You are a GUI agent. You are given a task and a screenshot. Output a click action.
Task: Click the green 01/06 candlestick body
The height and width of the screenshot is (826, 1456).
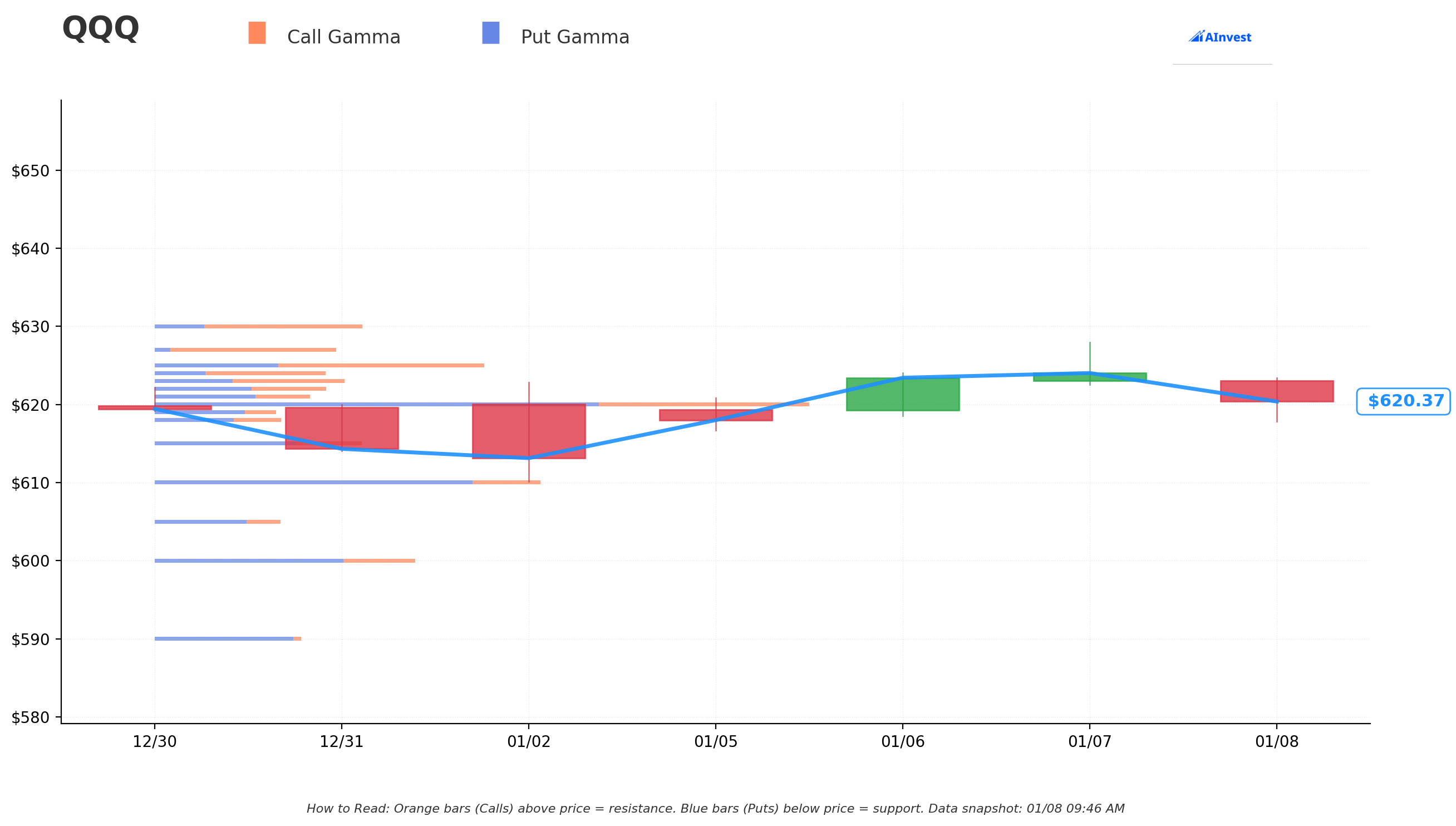pos(902,394)
